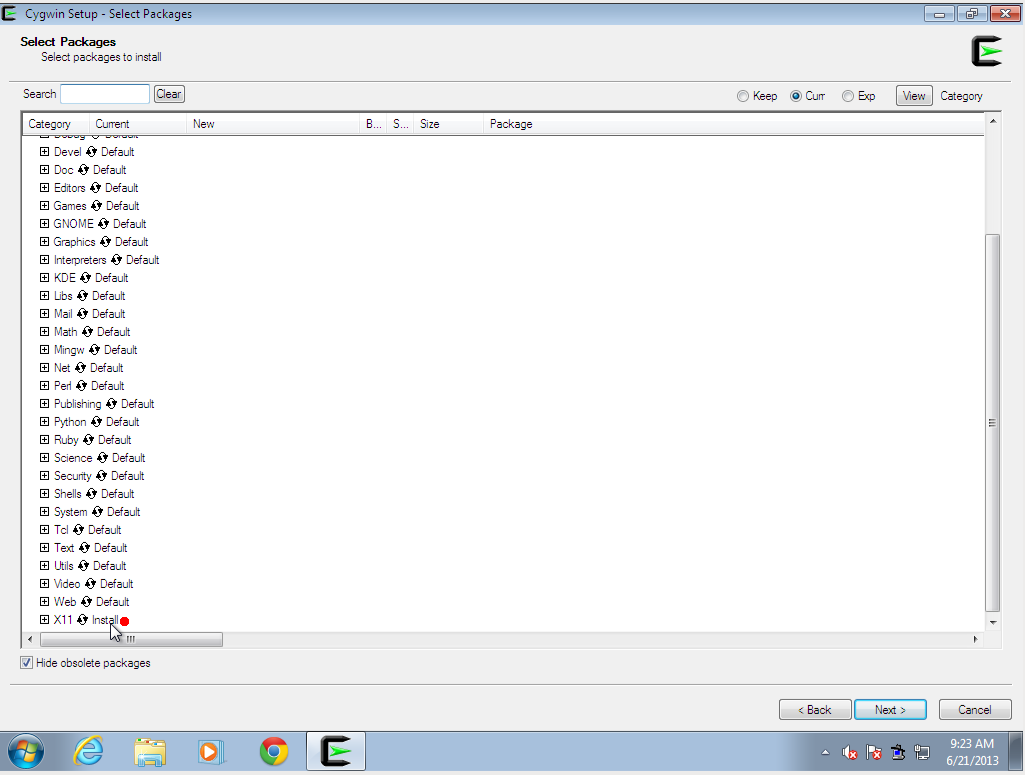The image size is (1025, 775).
Task: Click the cycle icon next to Games
Action: coord(96,206)
